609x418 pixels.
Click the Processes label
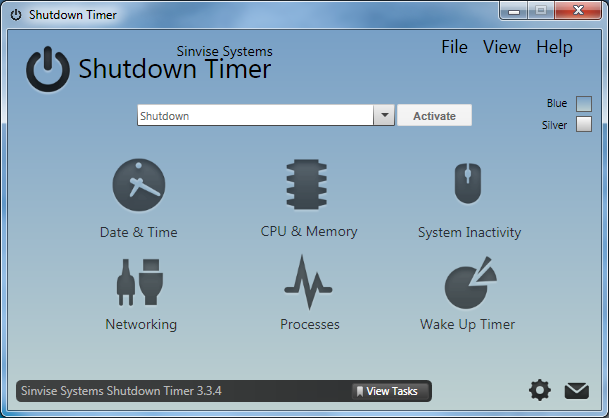pyautogui.click(x=310, y=324)
